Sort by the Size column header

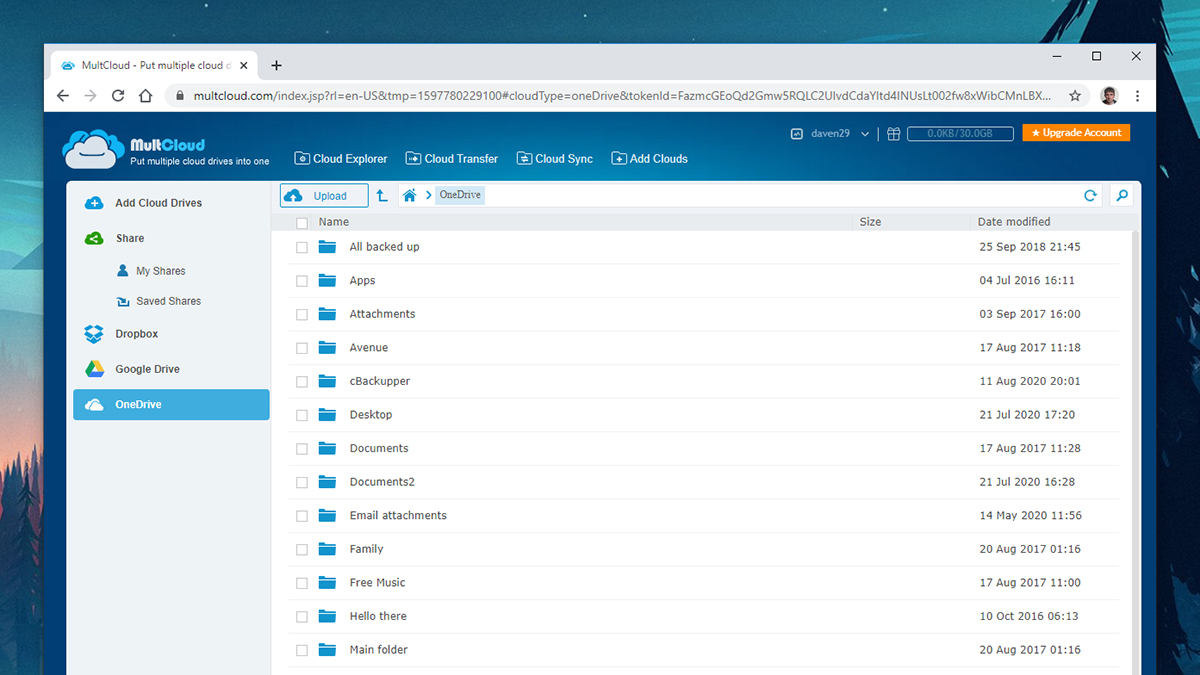pos(870,222)
